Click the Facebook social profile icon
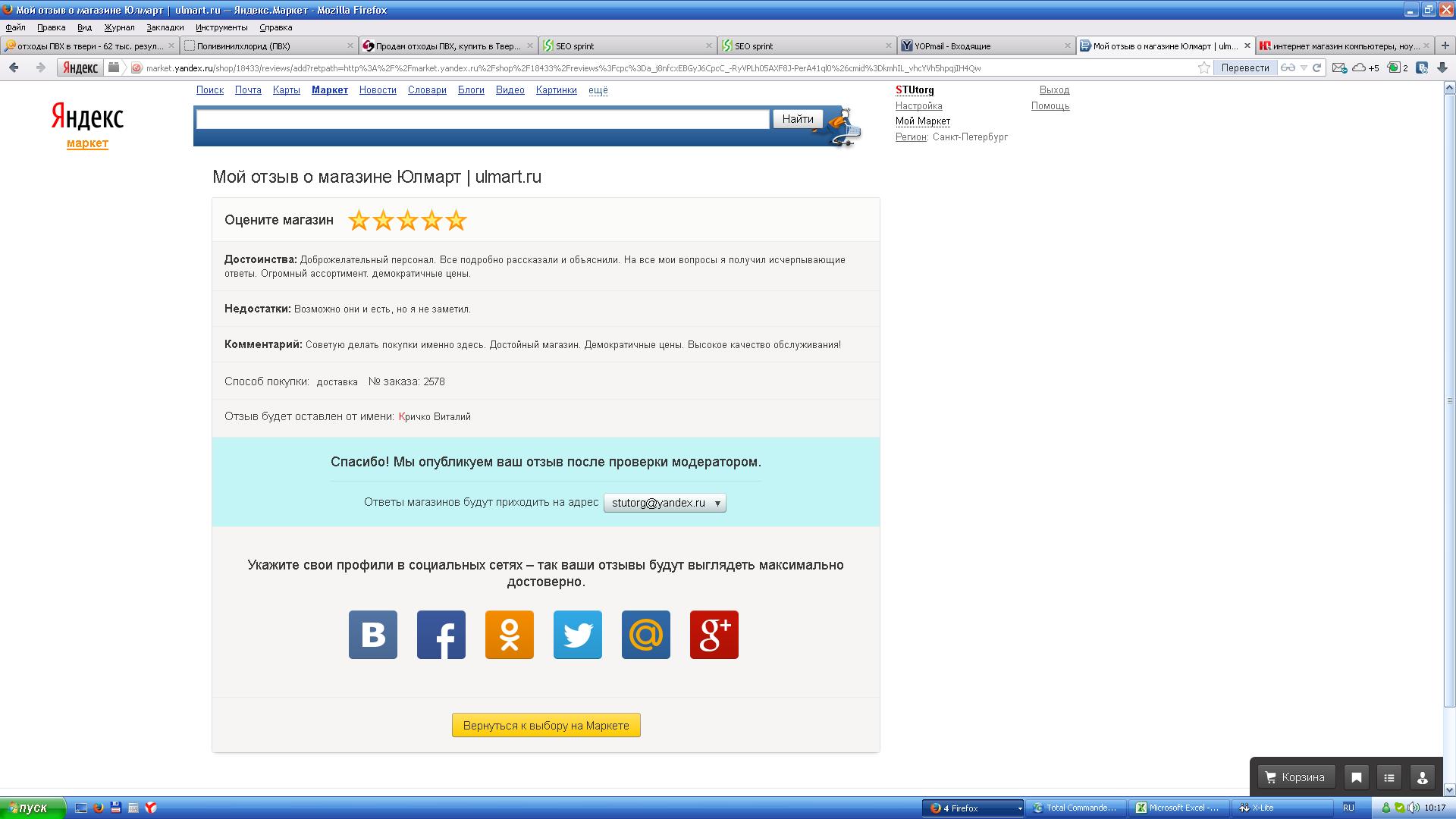1456x819 pixels. pos(441,635)
